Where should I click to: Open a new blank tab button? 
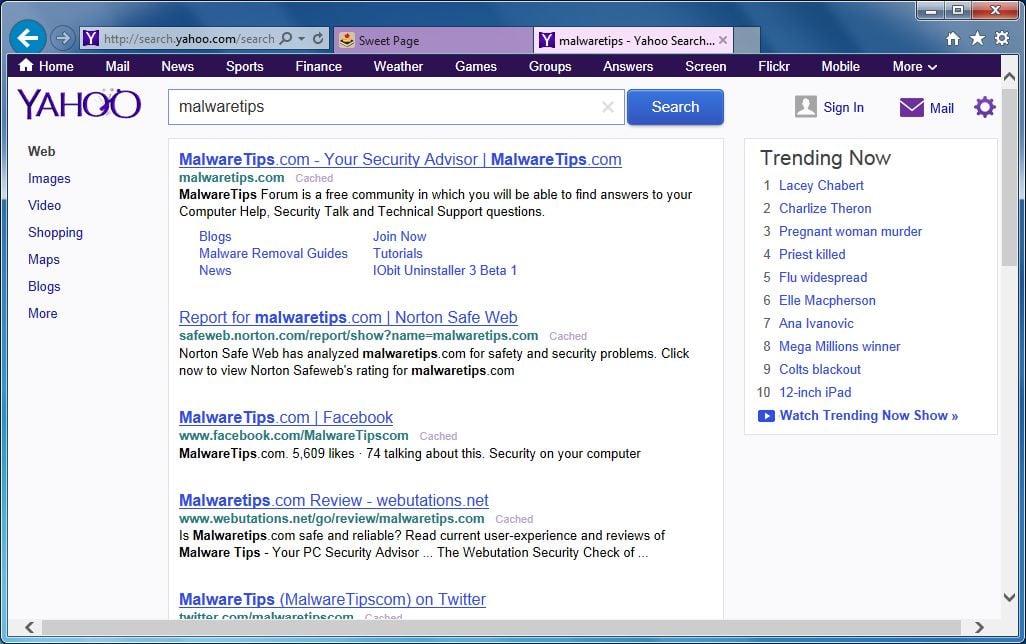[x=747, y=40]
